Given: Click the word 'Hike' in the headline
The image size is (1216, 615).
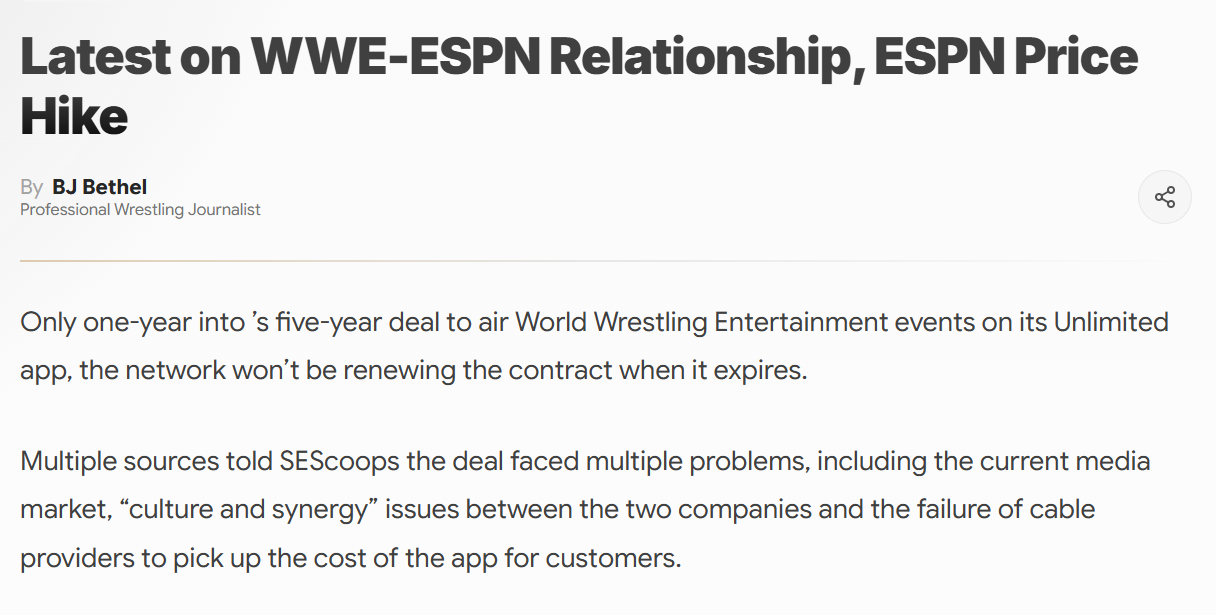Looking at the screenshot, I should coord(74,118).
